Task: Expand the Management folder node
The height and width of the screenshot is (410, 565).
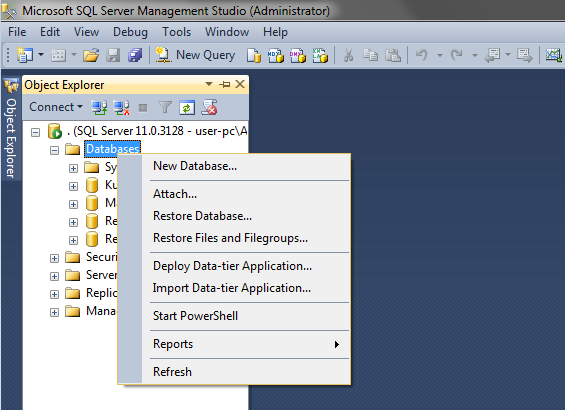Action: coord(54,312)
